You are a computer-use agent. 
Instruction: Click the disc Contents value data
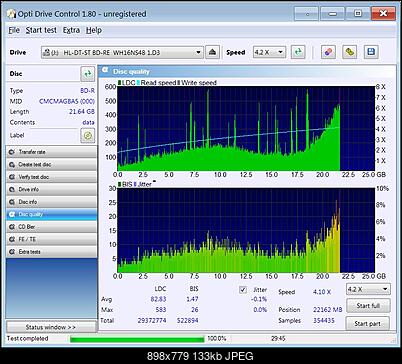88,122
